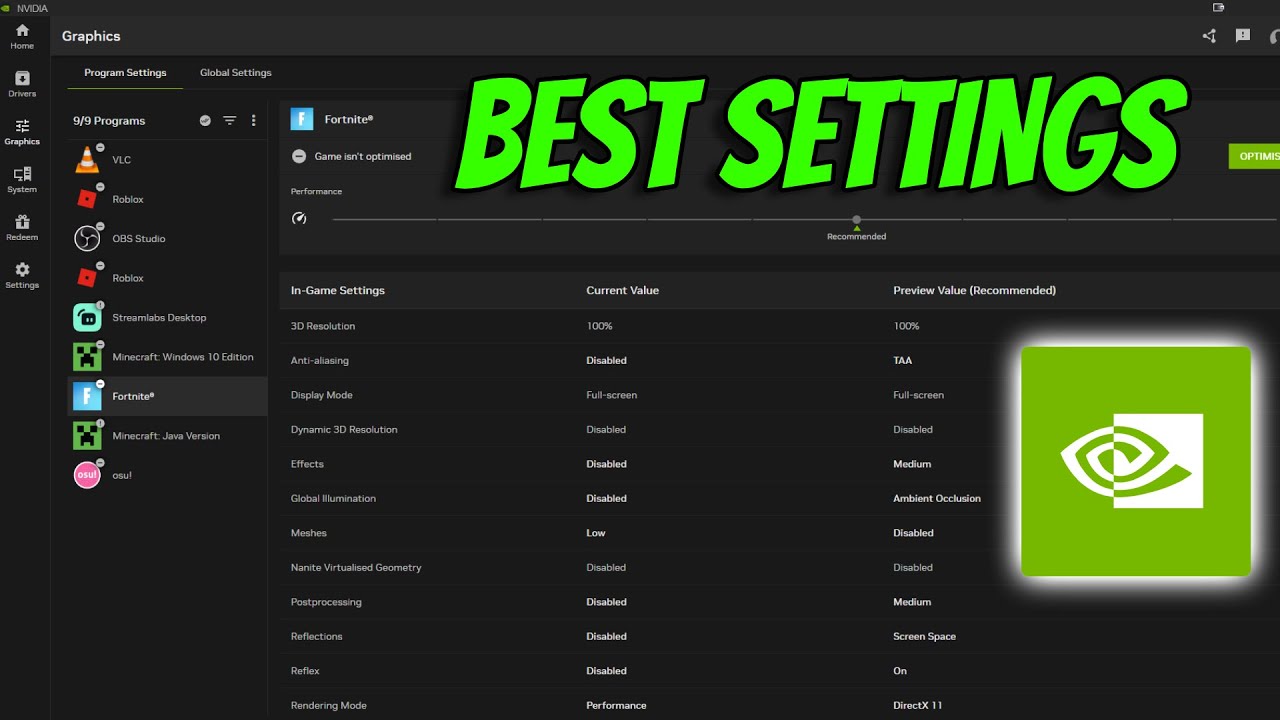Image resolution: width=1280 pixels, height=720 pixels.
Task: Go to the Drivers section
Action: point(22,84)
